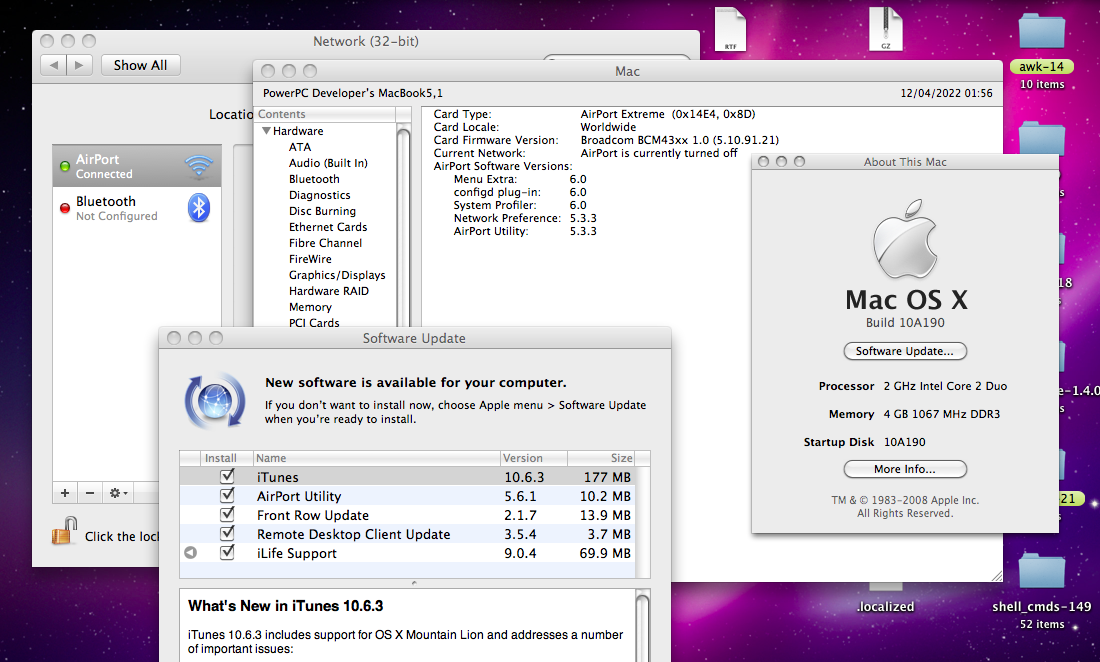This screenshot has height=662, width=1100.
Task: Select the iLife Support row
Action: 408,553
